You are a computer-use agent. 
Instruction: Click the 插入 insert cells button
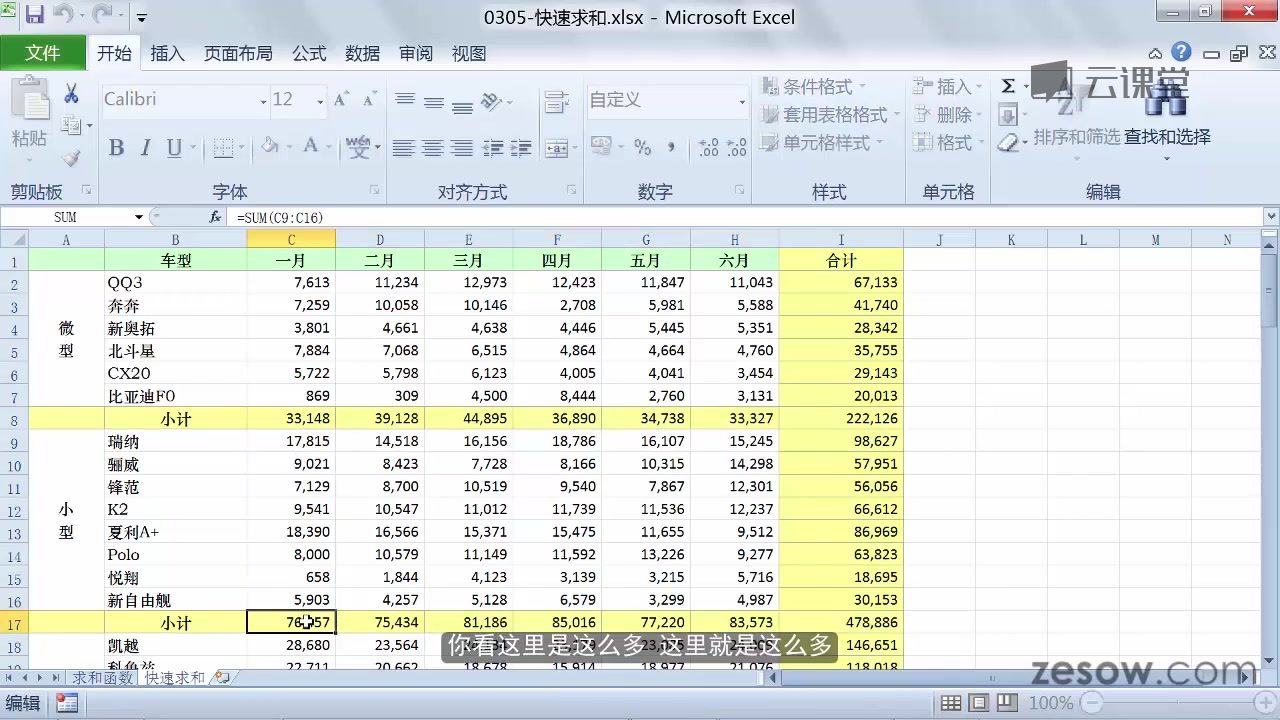click(946, 87)
